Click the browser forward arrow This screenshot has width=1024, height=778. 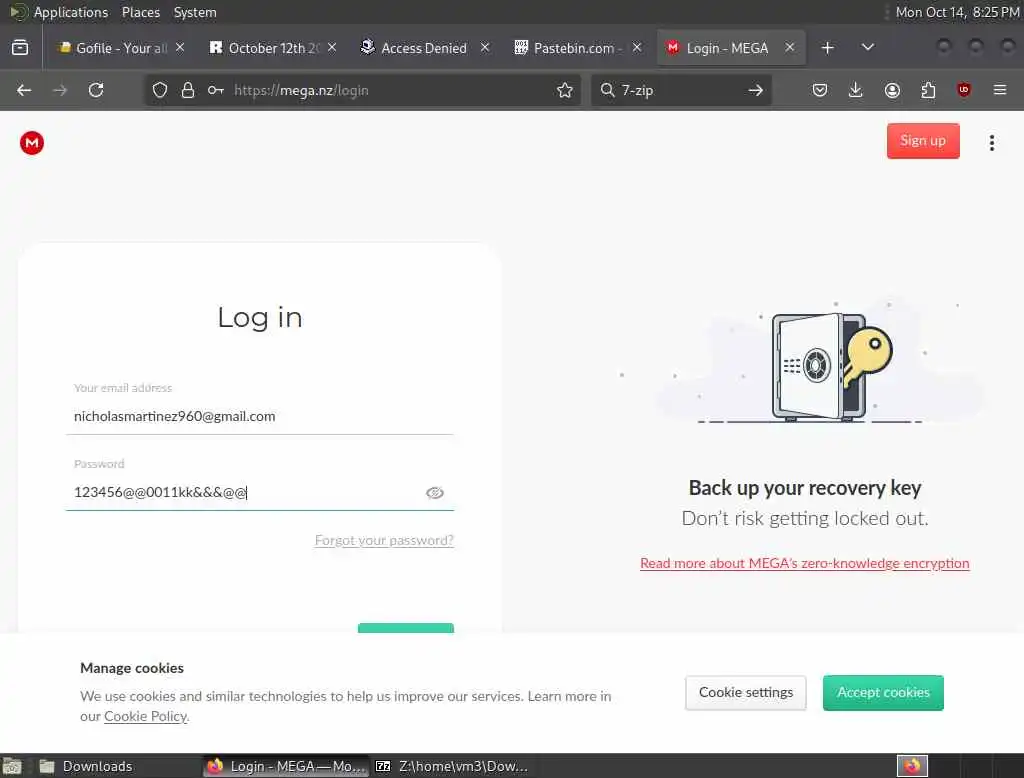click(x=59, y=90)
